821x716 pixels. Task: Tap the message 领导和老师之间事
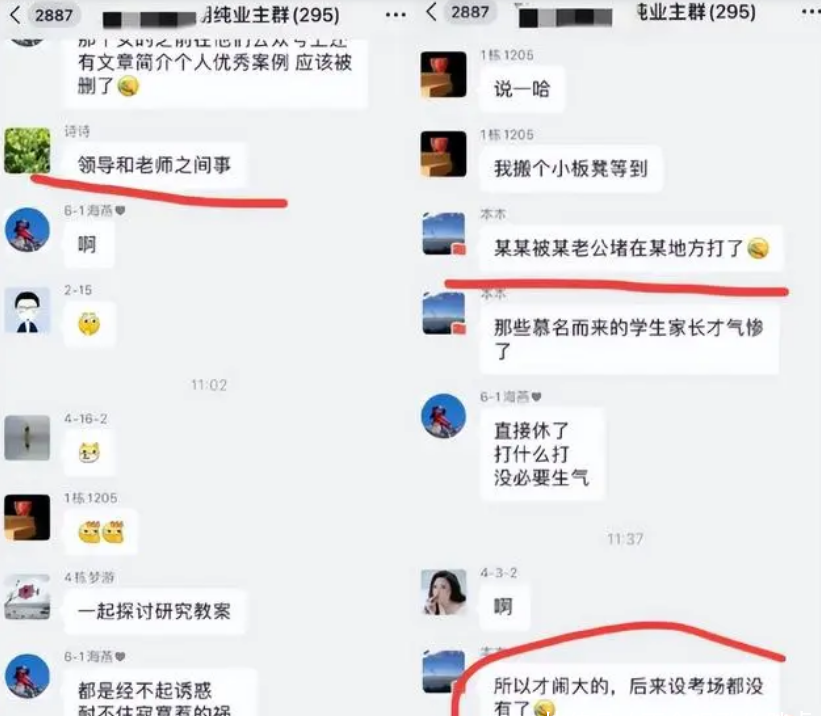154,165
